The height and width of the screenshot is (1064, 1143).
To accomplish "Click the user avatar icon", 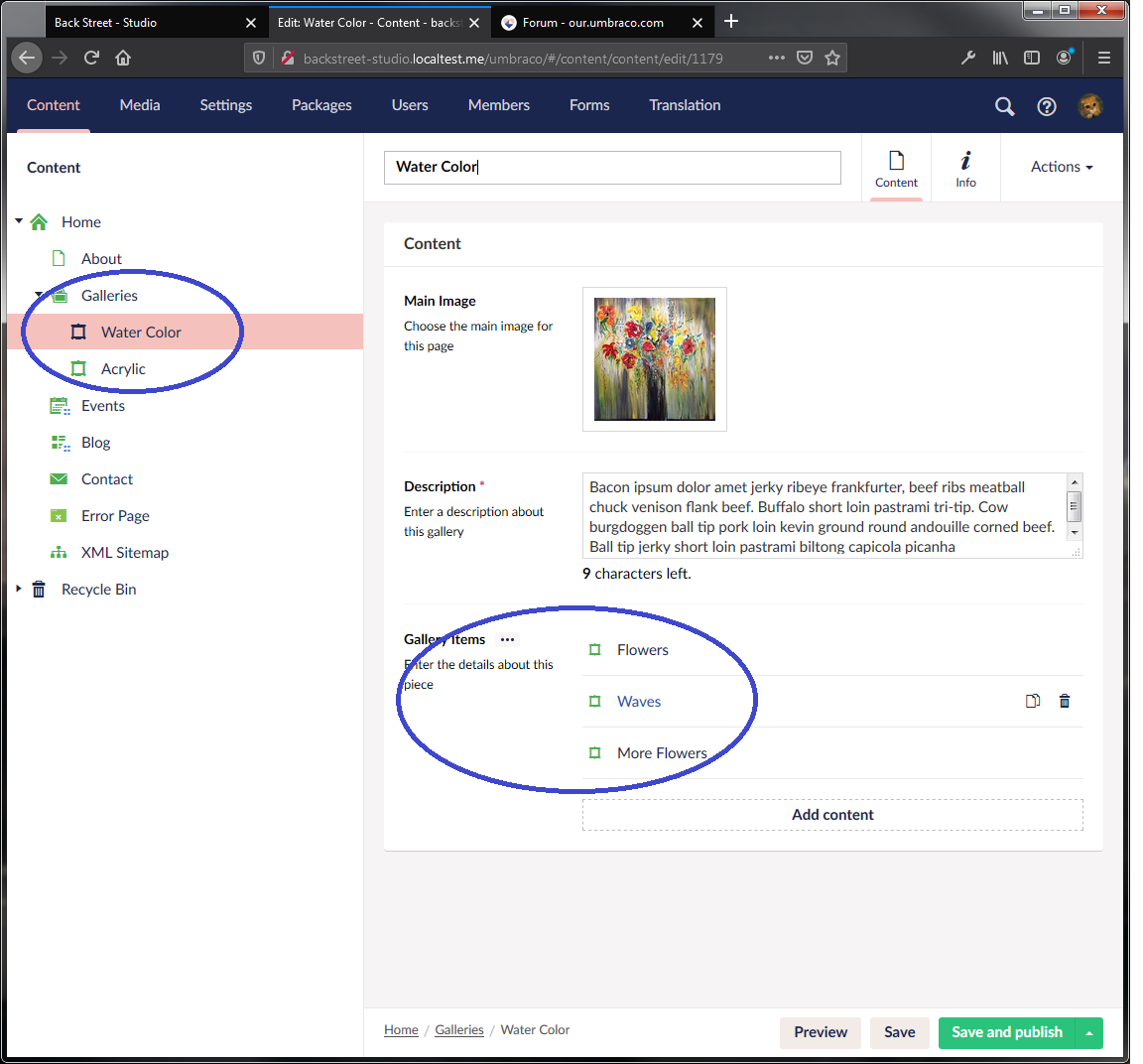I will (x=1089, y=106).
